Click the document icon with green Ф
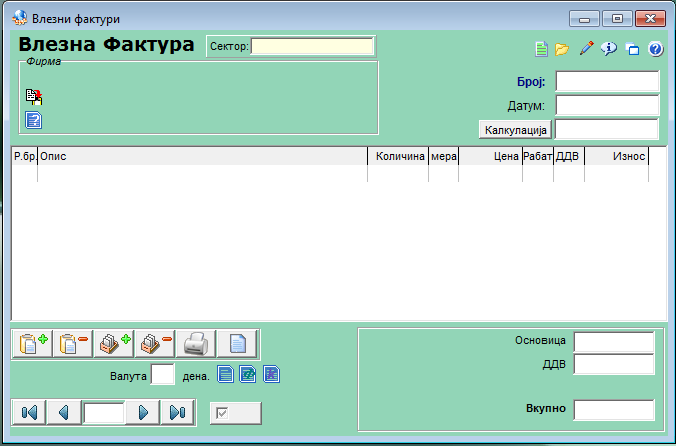 248,374
